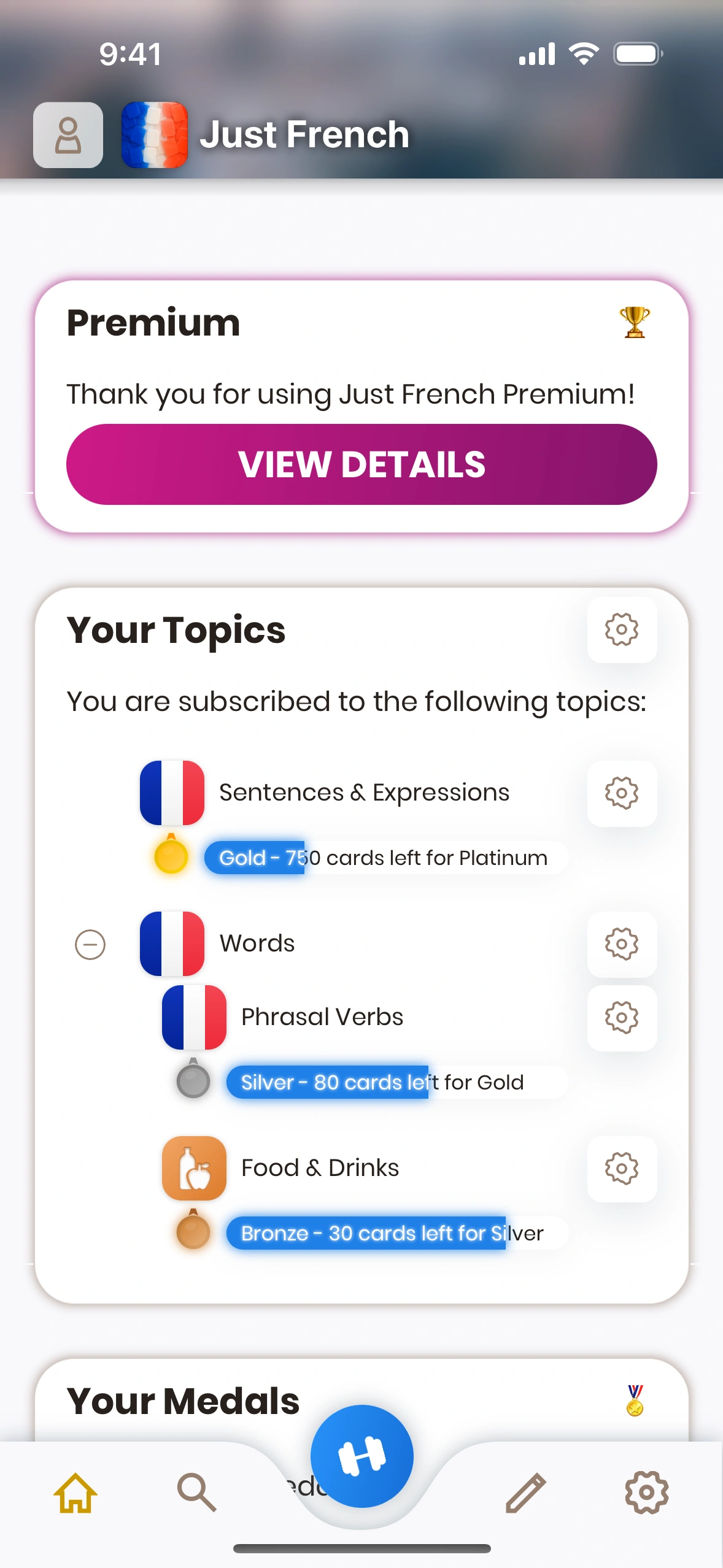Open Your Topics settings gear
This screenshot has height=1568, width=723.
[622, 630]
